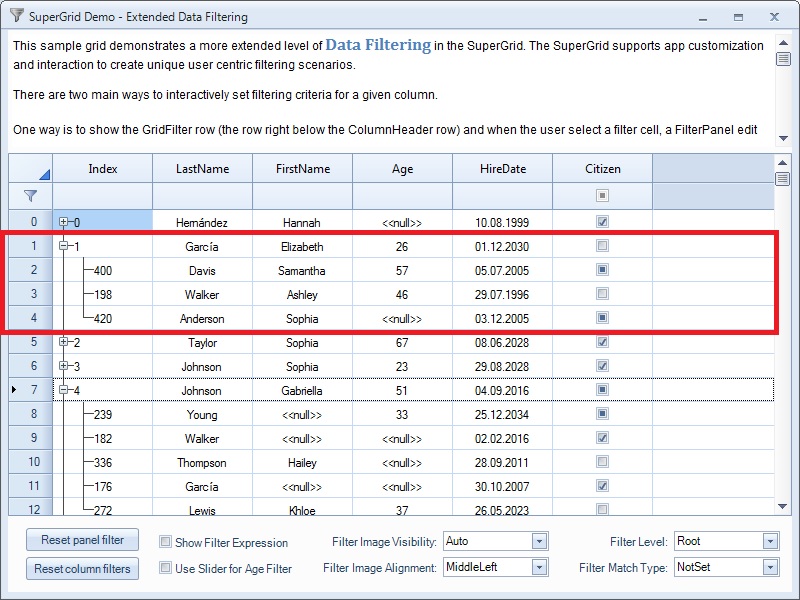Click the filter funnel icon in row header

30,196
